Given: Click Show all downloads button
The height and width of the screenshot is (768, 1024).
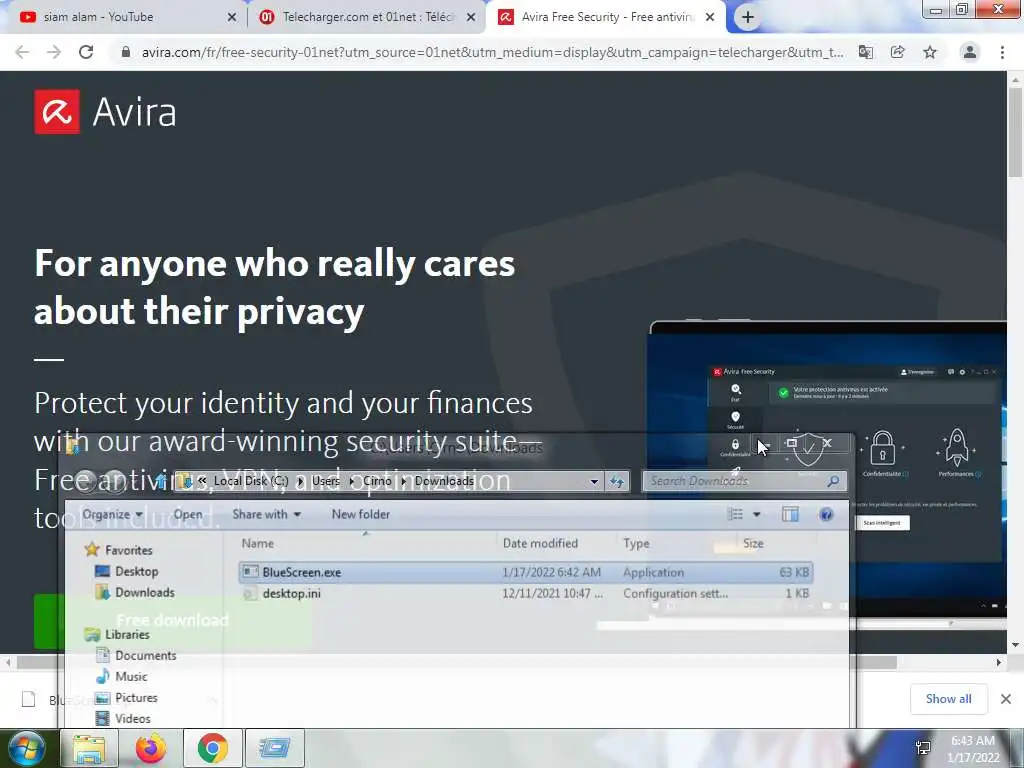Looking at the screenshot, I should [948, 699].
